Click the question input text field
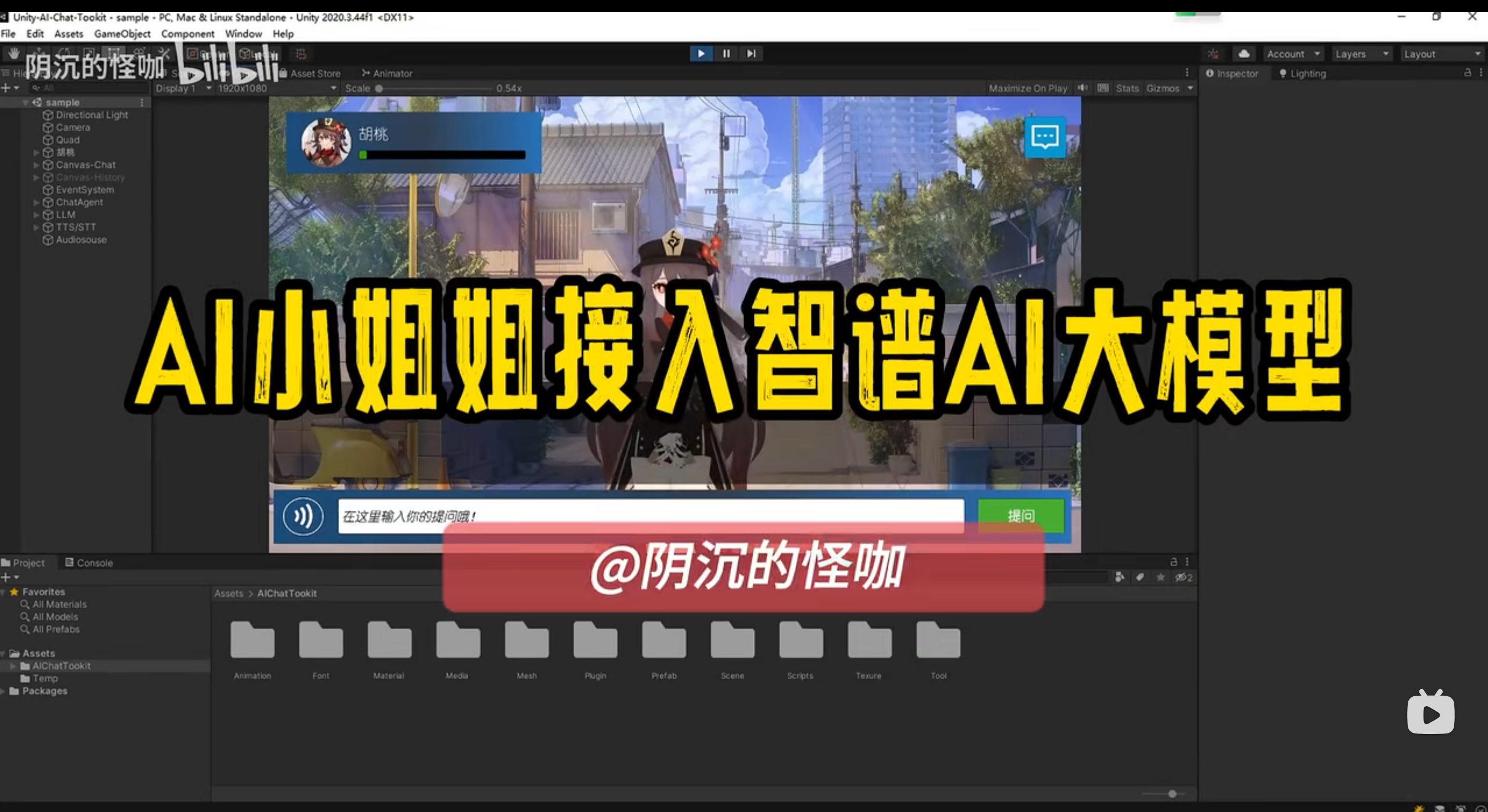 pos(651,516)
